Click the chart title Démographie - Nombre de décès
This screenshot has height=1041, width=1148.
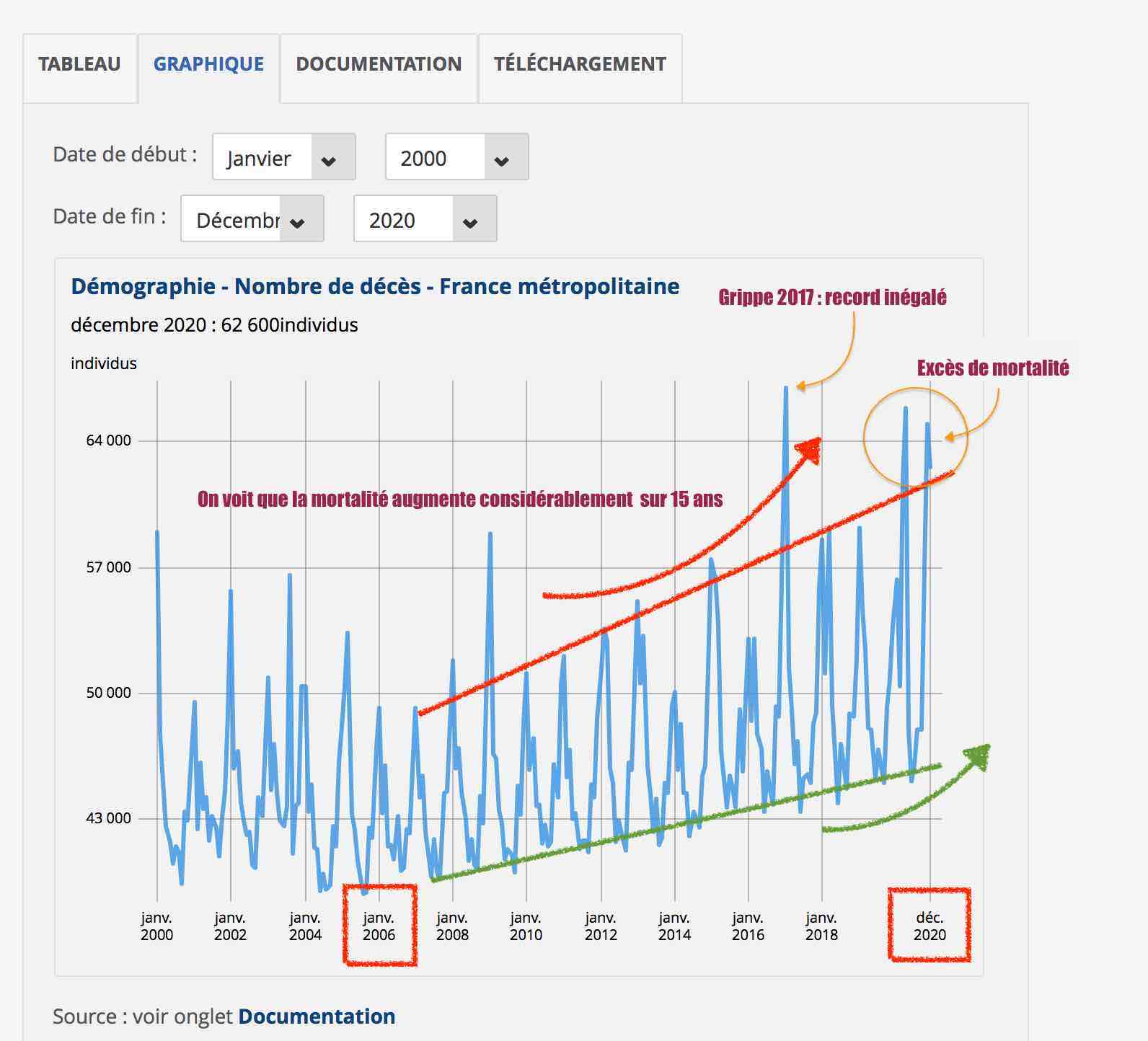click(375, 287)
